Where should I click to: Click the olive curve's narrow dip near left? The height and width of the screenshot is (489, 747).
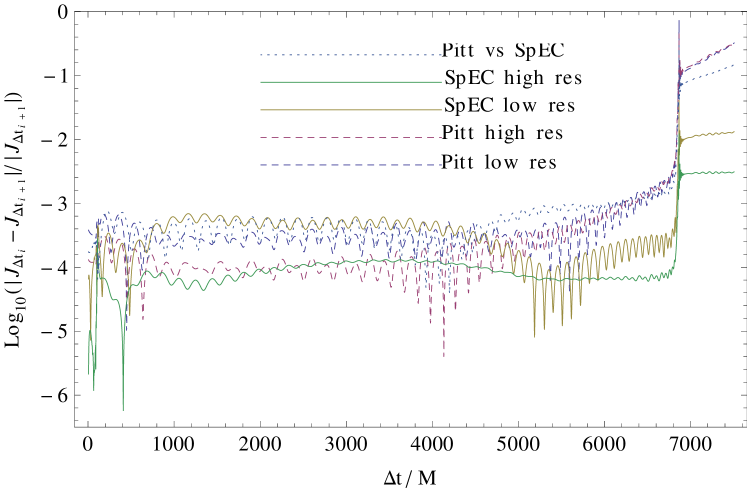point(128,311)
